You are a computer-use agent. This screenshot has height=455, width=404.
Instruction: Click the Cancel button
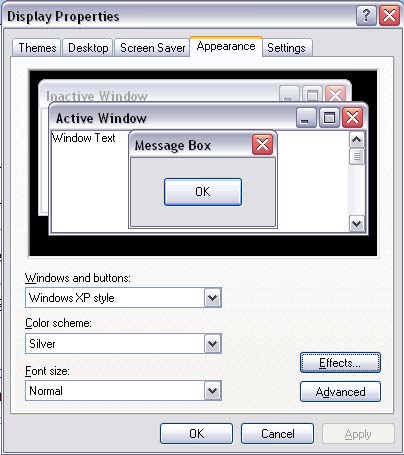[277, 434]
